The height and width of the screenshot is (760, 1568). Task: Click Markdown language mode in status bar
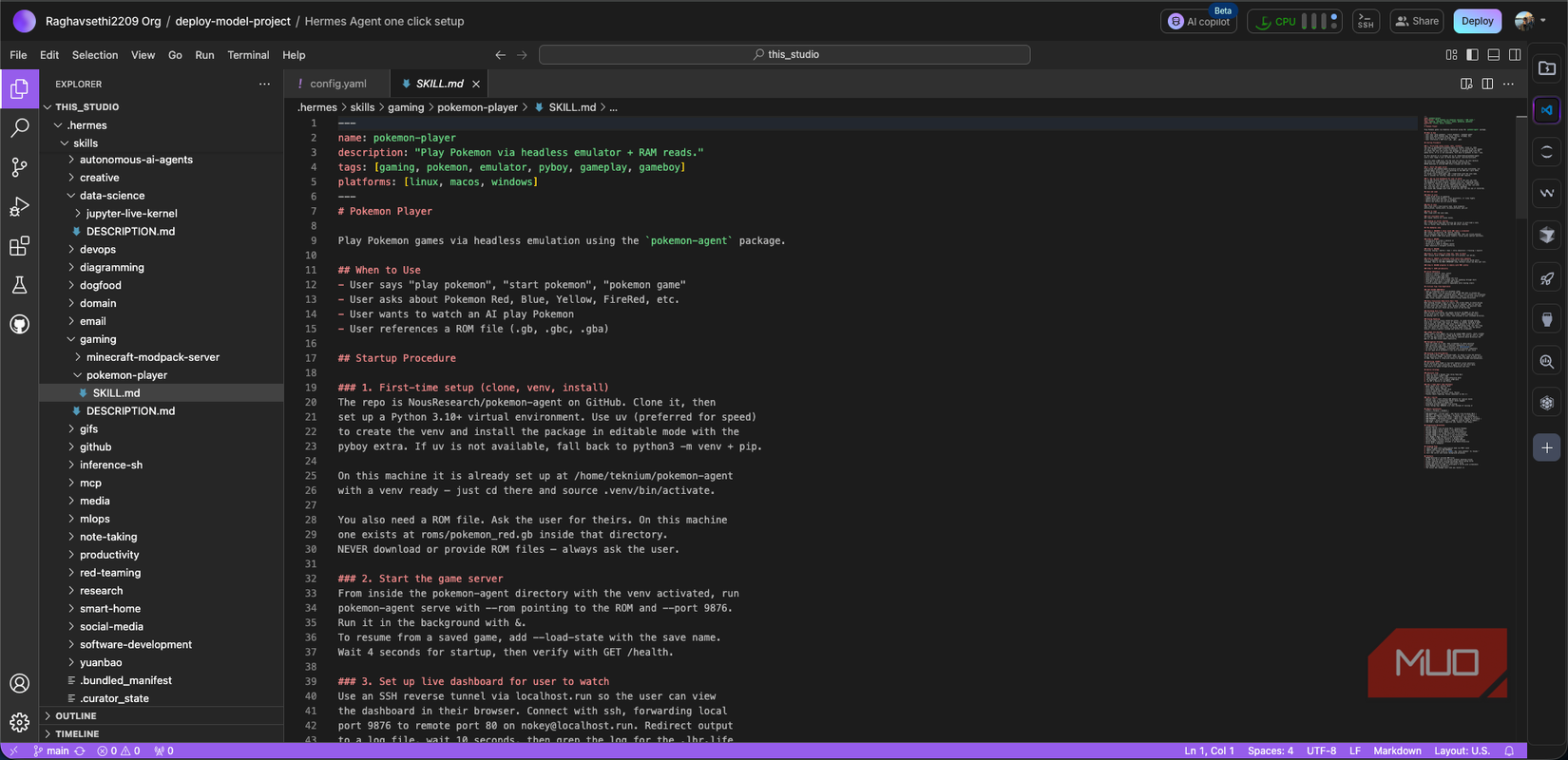pos(1397,750)
